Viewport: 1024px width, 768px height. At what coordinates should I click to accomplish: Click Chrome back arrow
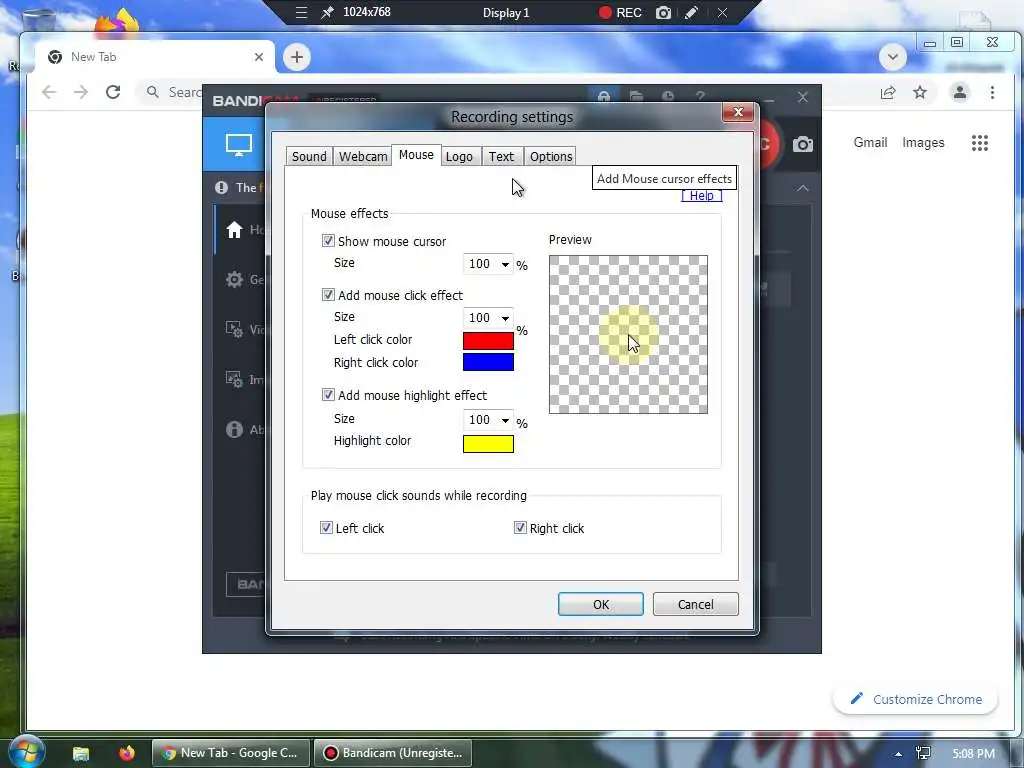49,92
